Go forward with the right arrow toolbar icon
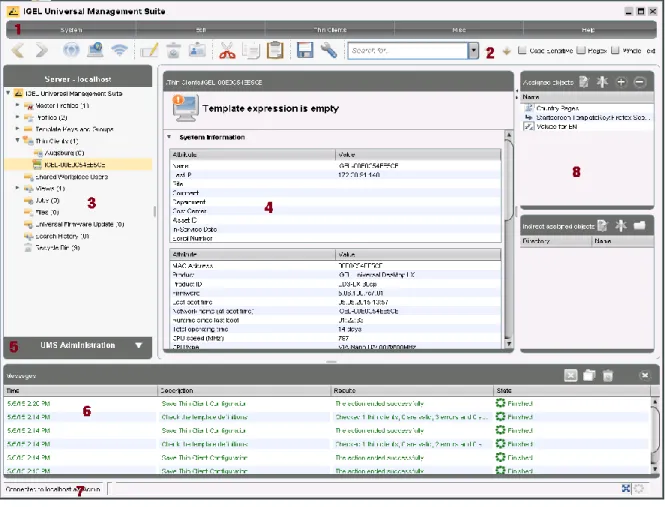The width and height of the screenshot is (665, 507). tap(42, 50)
